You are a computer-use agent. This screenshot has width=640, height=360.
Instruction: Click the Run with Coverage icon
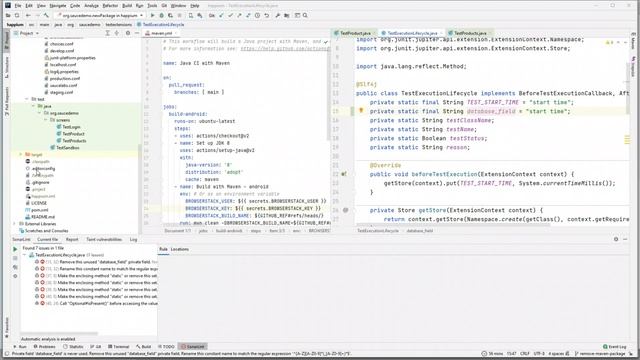pos(171,16)
